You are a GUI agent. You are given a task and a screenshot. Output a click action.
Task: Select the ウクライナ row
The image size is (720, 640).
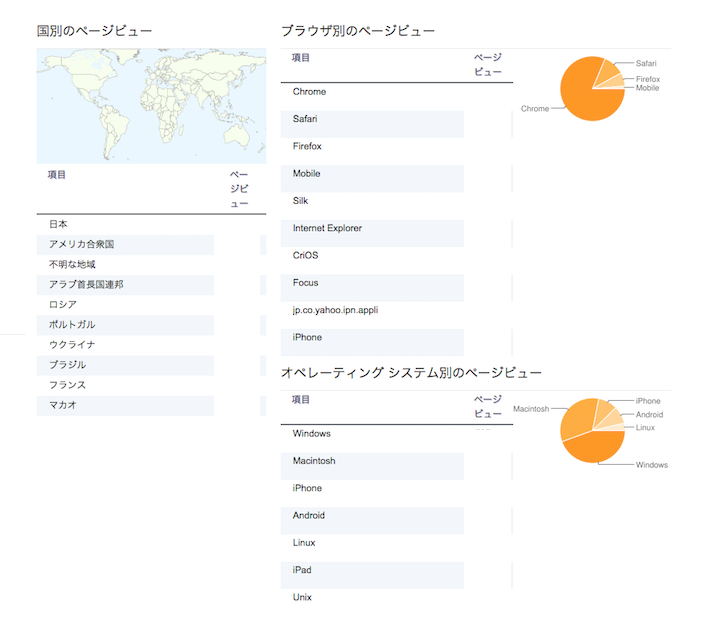[151, 345]
